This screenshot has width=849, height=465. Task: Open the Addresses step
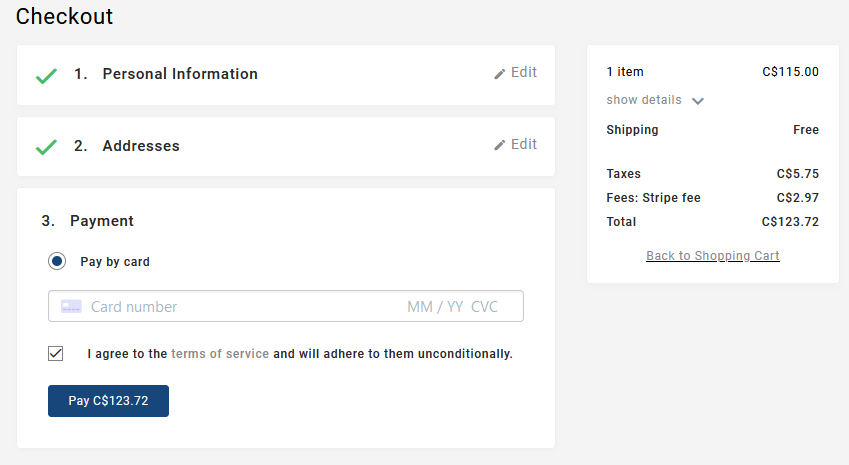[x=141, y=146]
